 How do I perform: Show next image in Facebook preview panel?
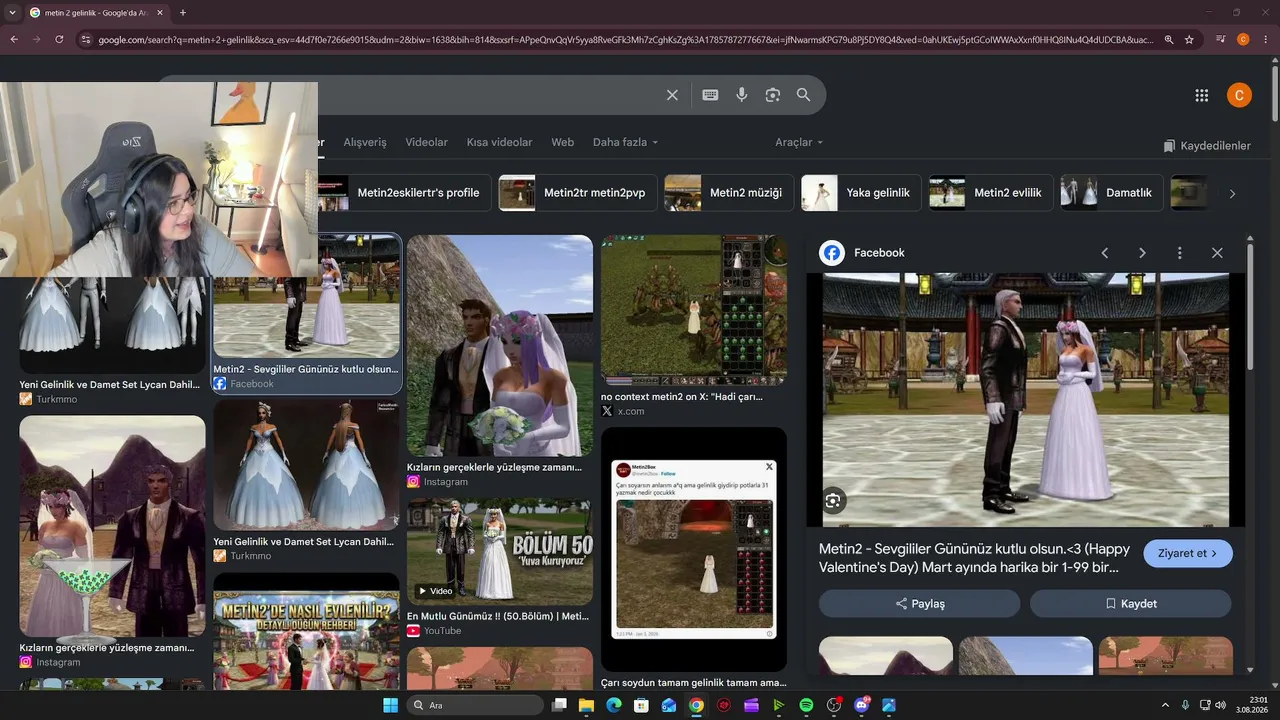click(1142, 253)
